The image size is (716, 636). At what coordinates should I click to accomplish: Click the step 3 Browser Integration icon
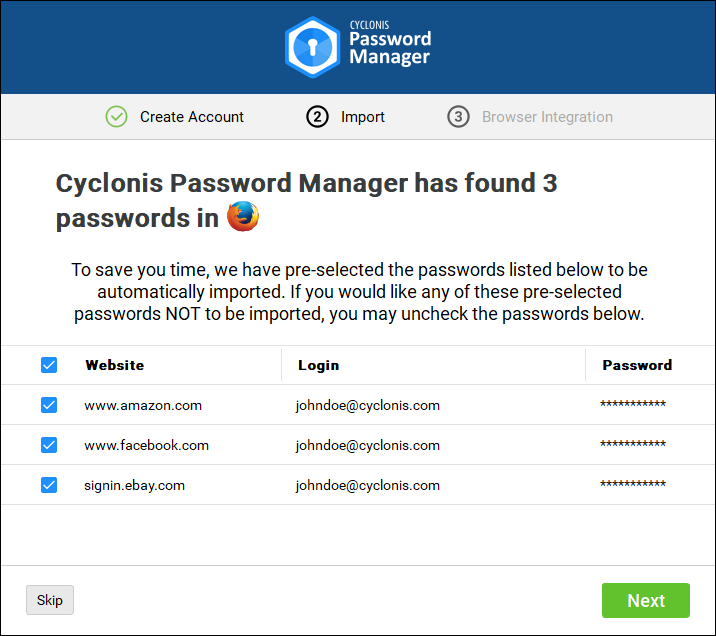pos(458,117)
